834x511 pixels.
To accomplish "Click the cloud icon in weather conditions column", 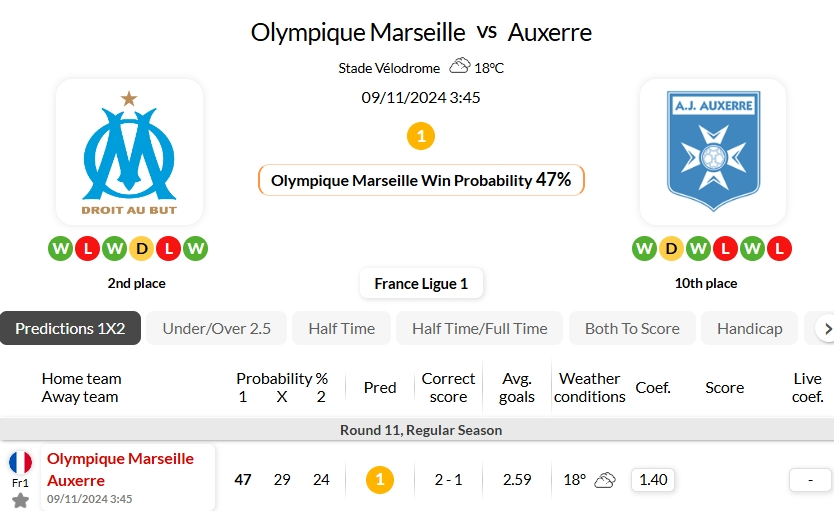I will tap(605, 480).
